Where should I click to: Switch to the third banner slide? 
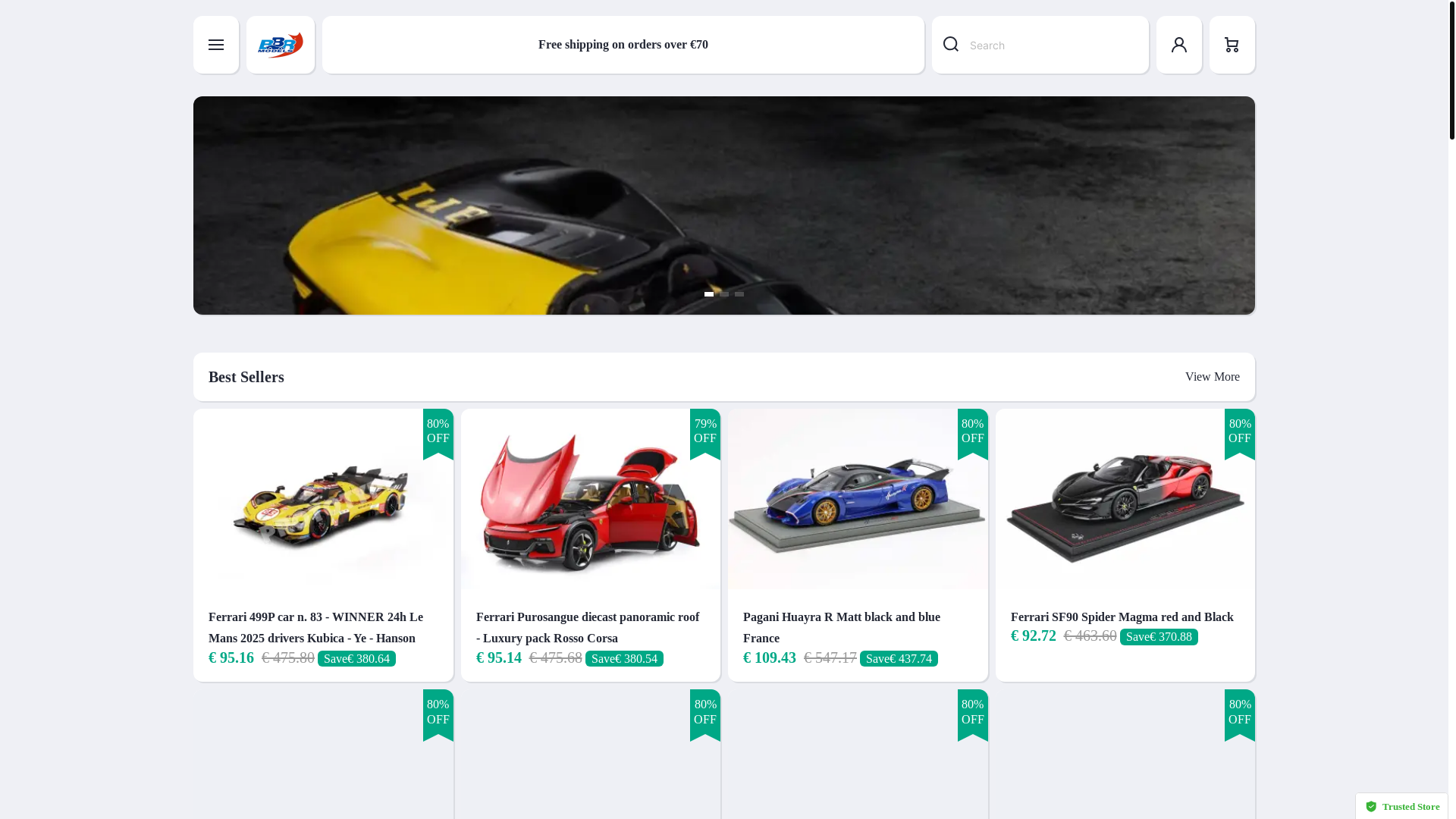(739, 294)
